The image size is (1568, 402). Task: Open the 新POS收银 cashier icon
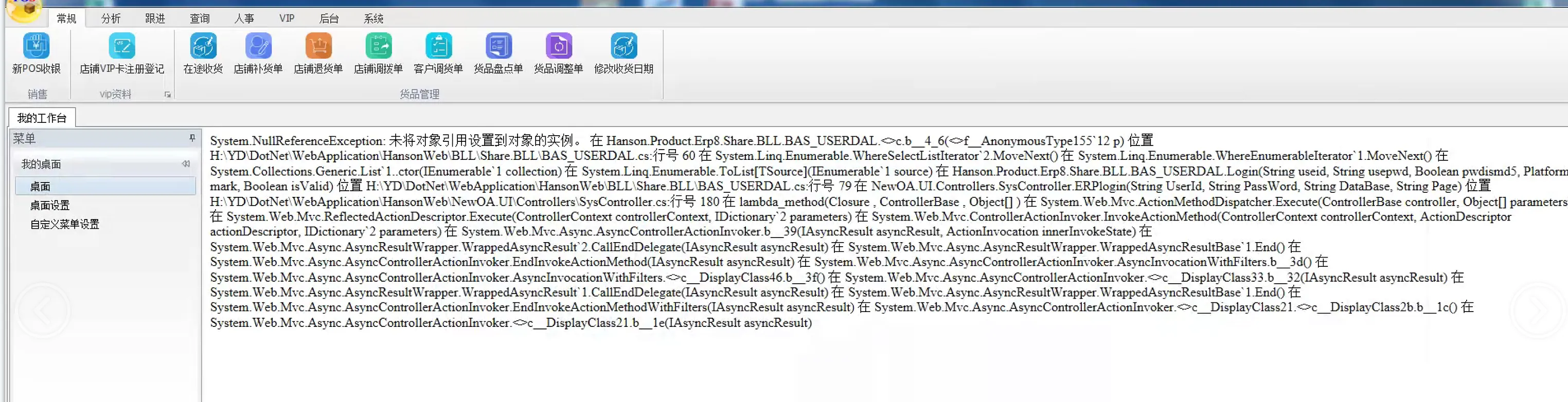point(37,46)
